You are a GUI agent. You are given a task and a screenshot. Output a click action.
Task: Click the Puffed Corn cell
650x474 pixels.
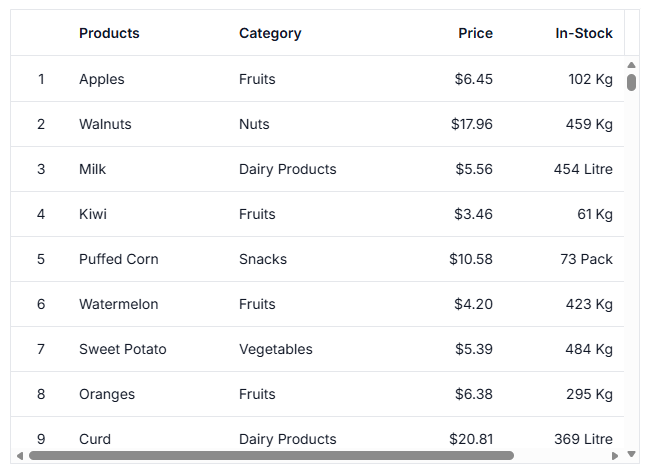tap(119, 259)
